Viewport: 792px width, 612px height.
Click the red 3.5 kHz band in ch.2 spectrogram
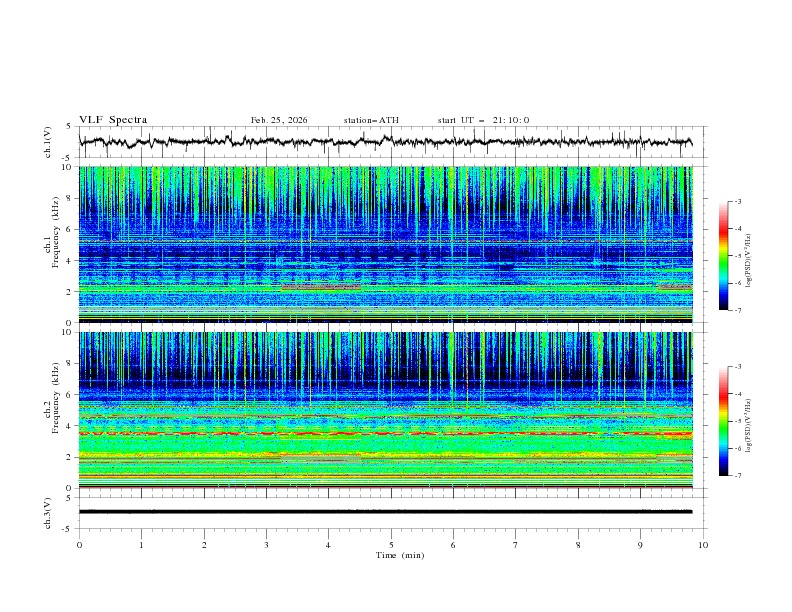(385, 434)
